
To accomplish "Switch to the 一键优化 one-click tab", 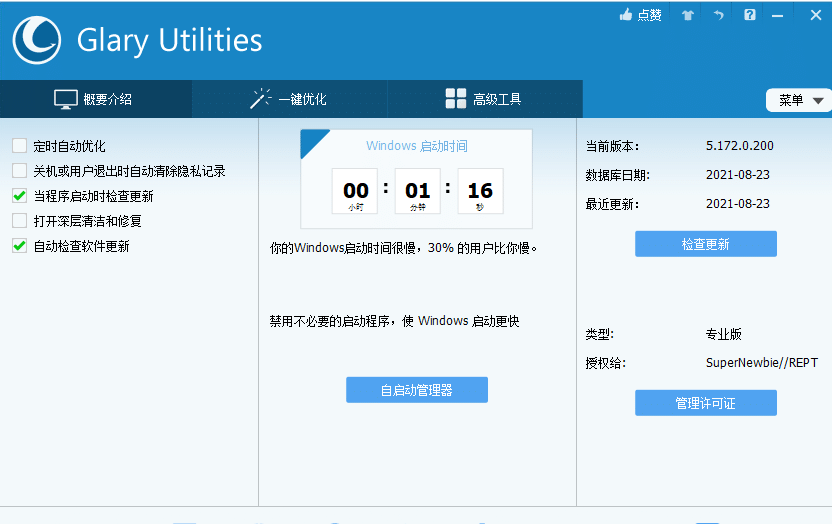I will (x=290, y=99).
